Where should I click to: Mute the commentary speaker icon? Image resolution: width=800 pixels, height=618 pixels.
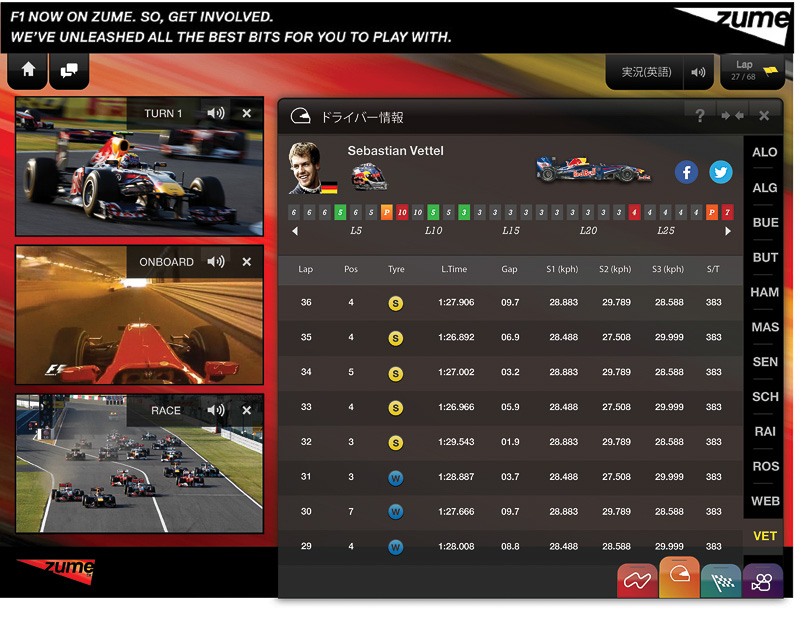click(698, 72)
